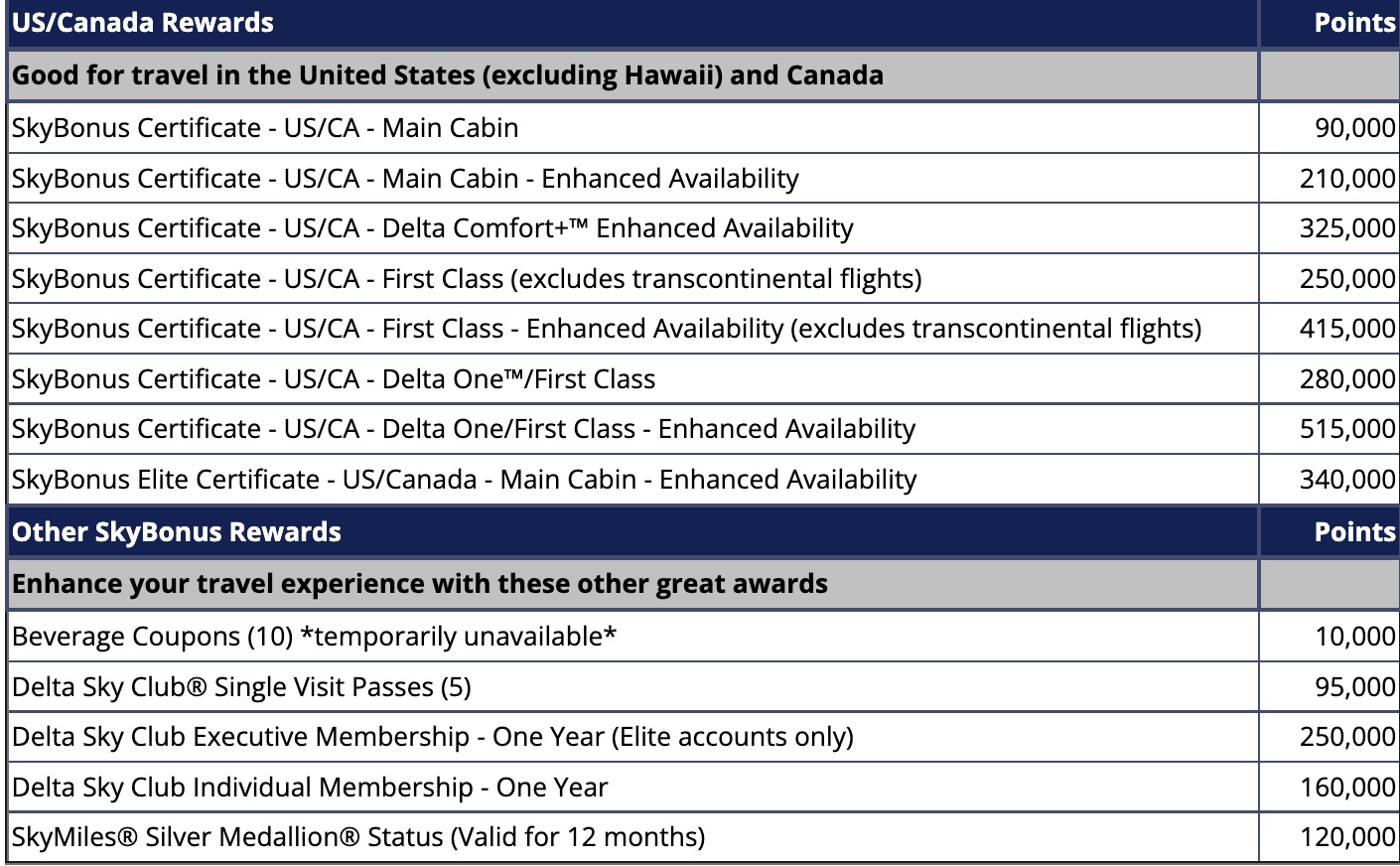Click Delta Sky Club Executive Membership row
The height and width of the screenshot is (866, 1400).
click(x=432, y=737)
